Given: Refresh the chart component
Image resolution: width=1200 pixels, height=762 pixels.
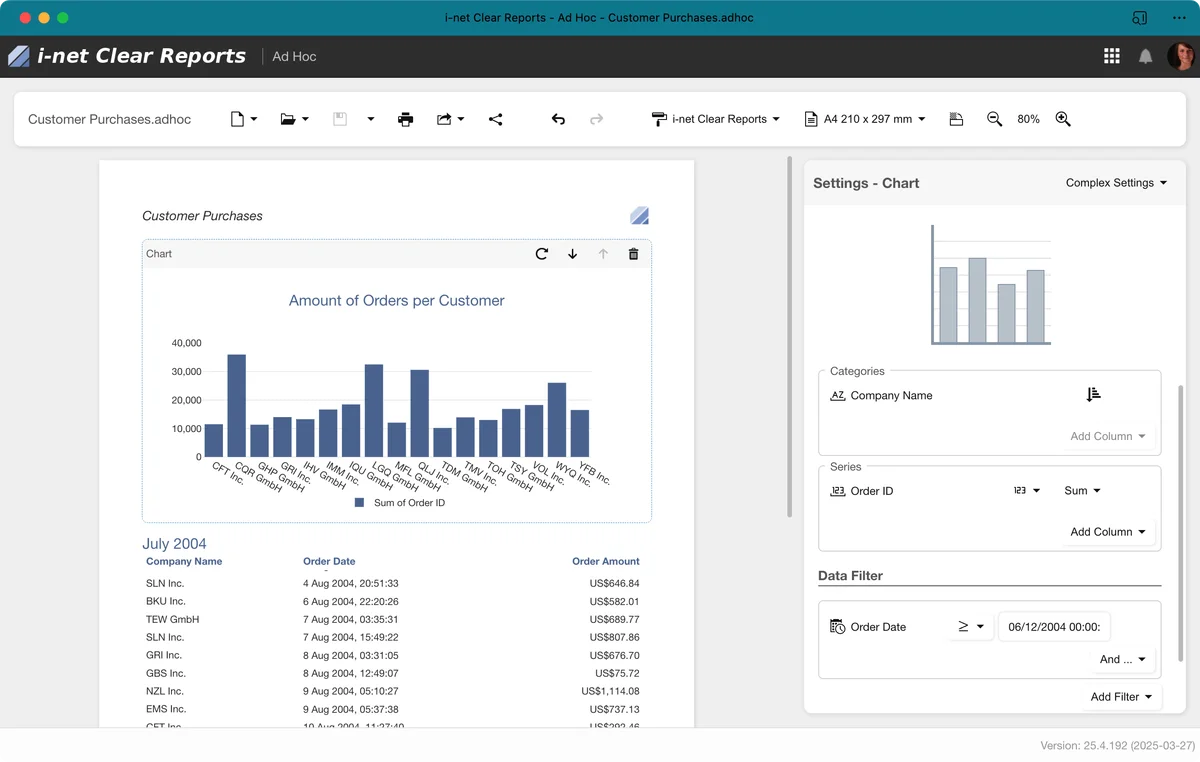Looking at the screenshot, I should point(541,254).
